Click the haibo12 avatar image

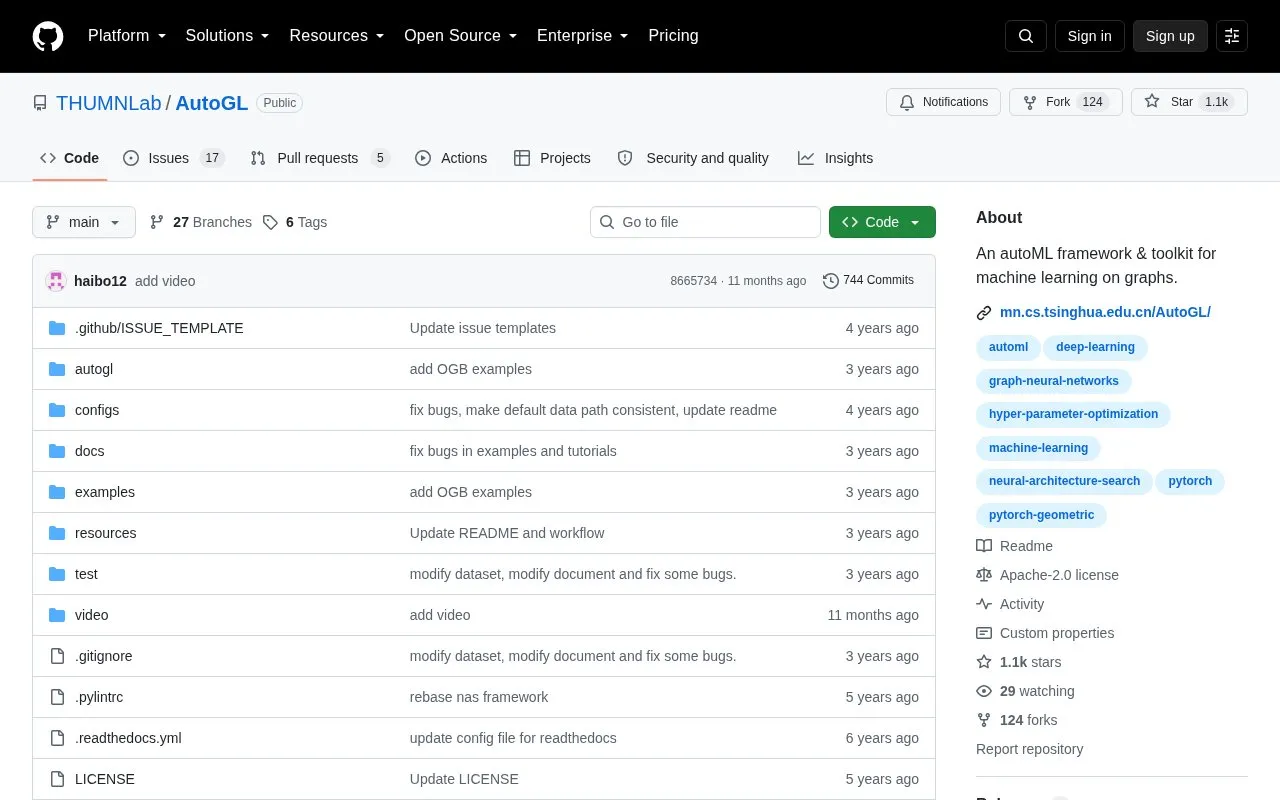[56, 281]
